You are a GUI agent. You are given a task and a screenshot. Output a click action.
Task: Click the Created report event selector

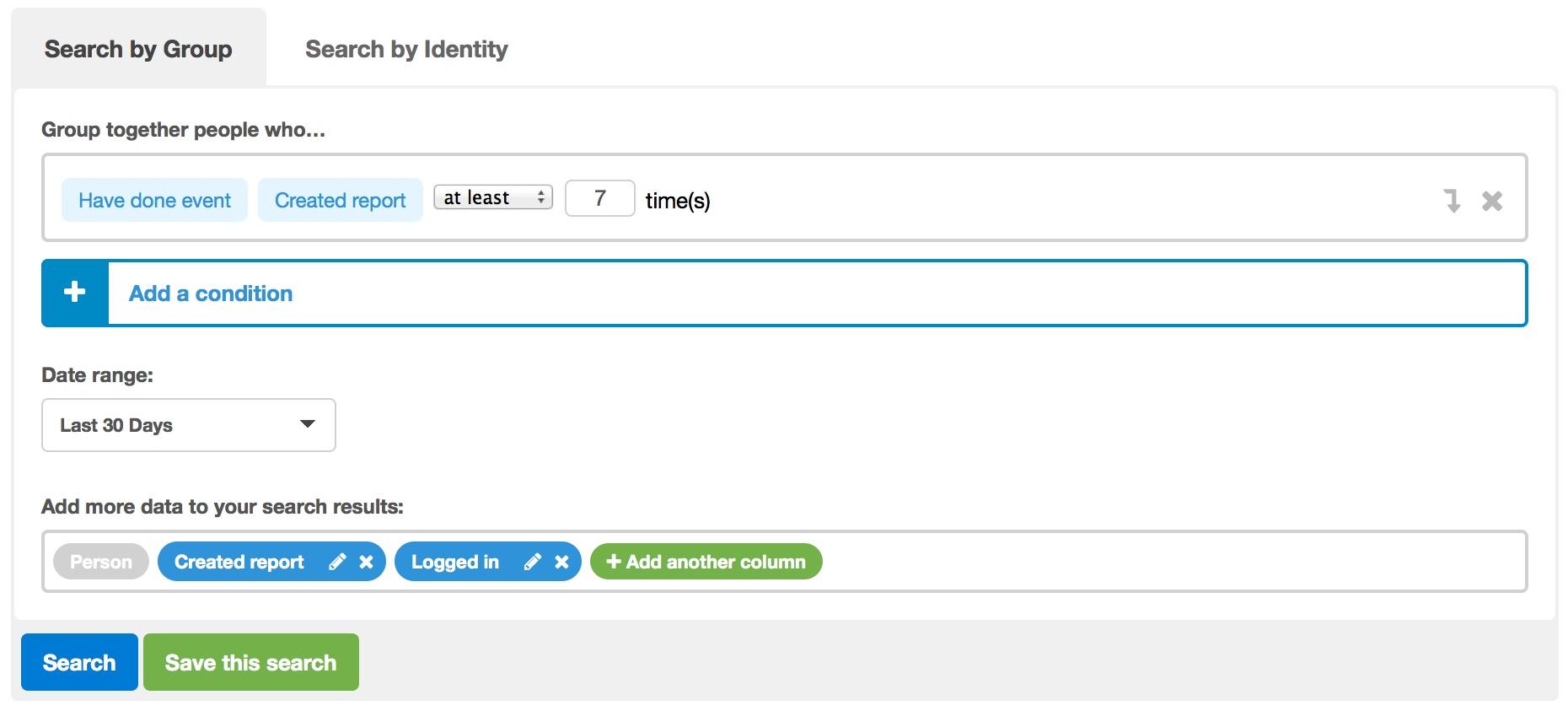click(x=340, y=200)
